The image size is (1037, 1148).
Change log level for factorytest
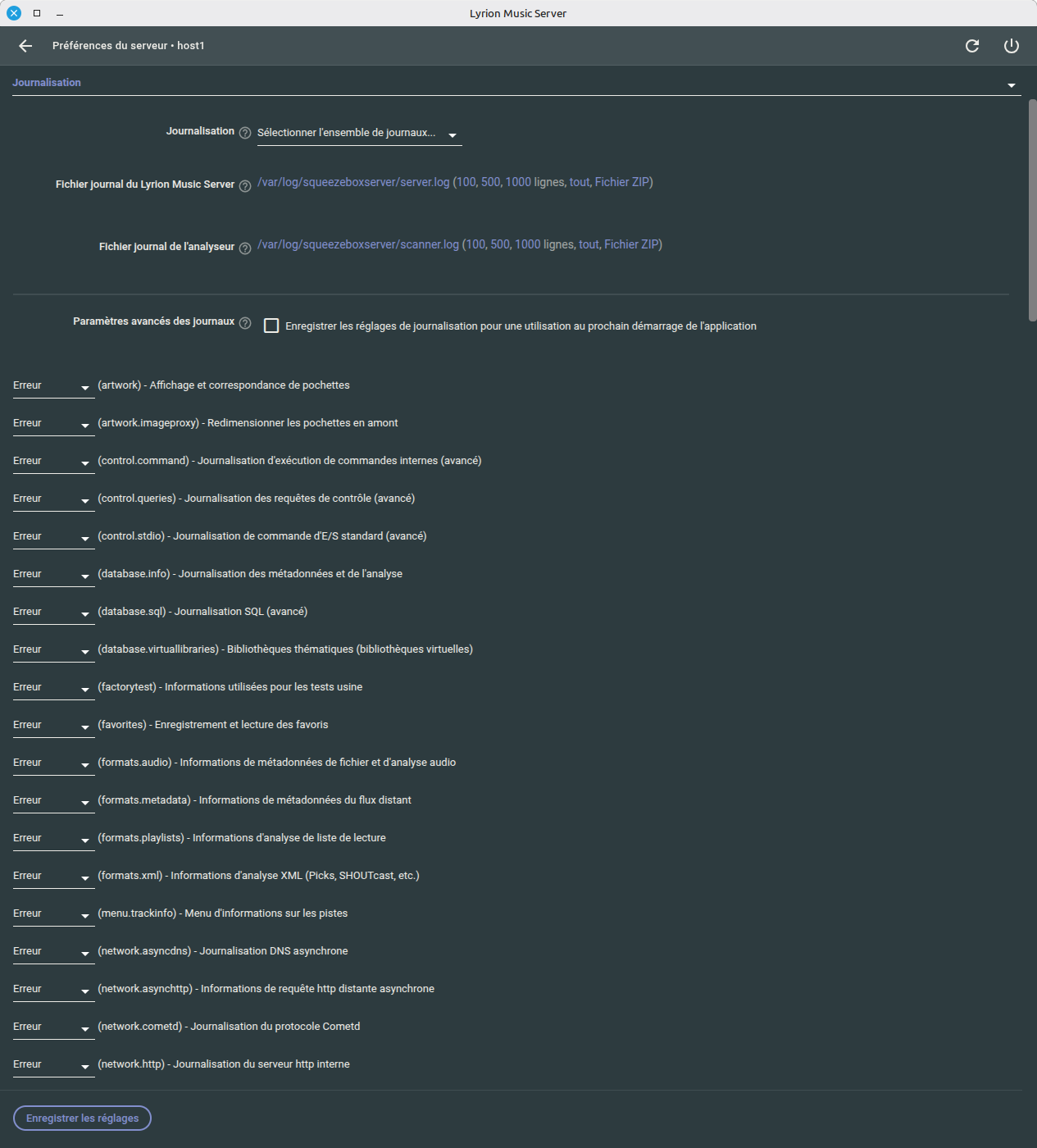(x=54, y=688)
